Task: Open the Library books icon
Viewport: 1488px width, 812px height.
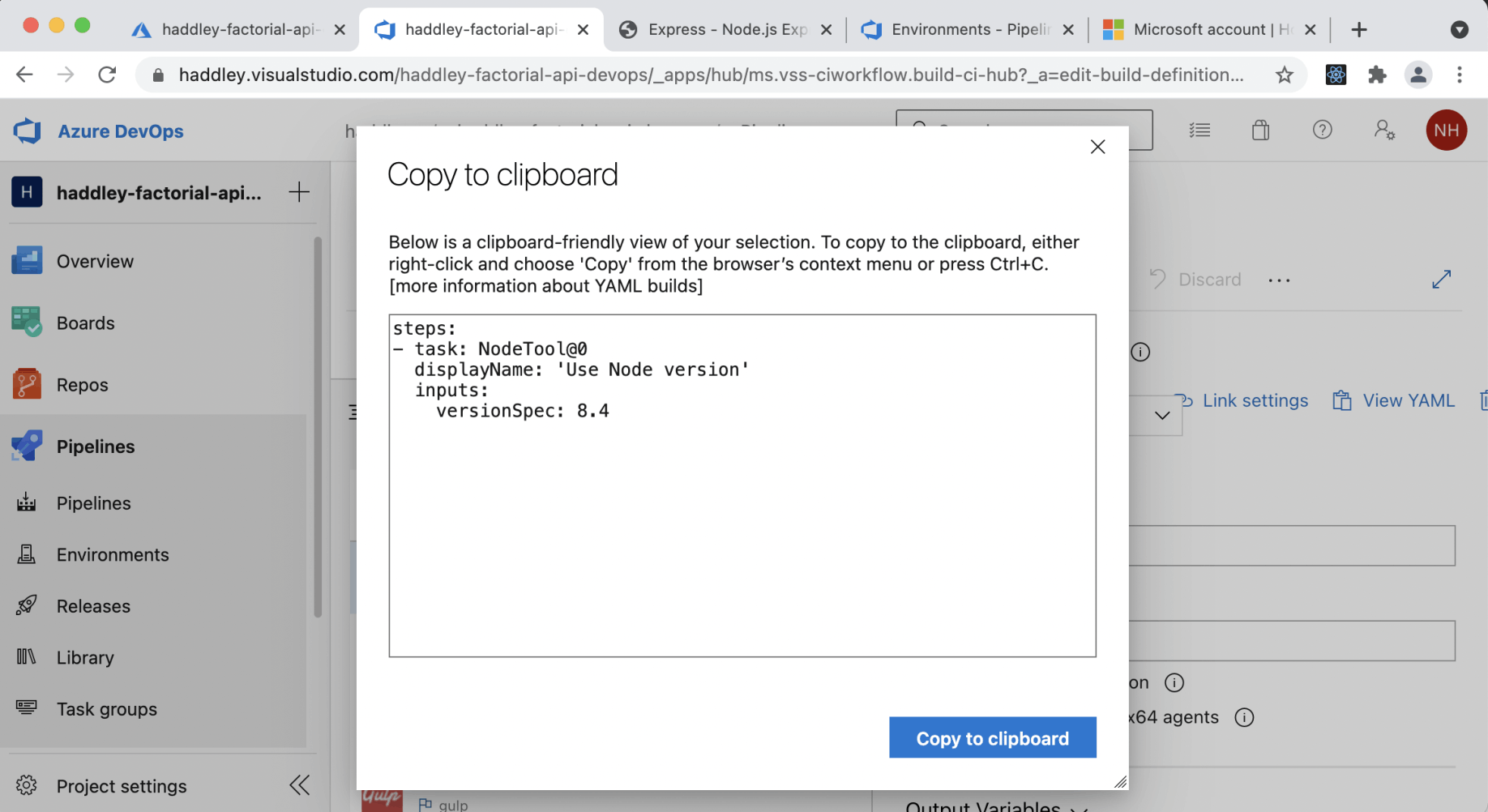Action: pyautogui.click(x=27, y=657)
